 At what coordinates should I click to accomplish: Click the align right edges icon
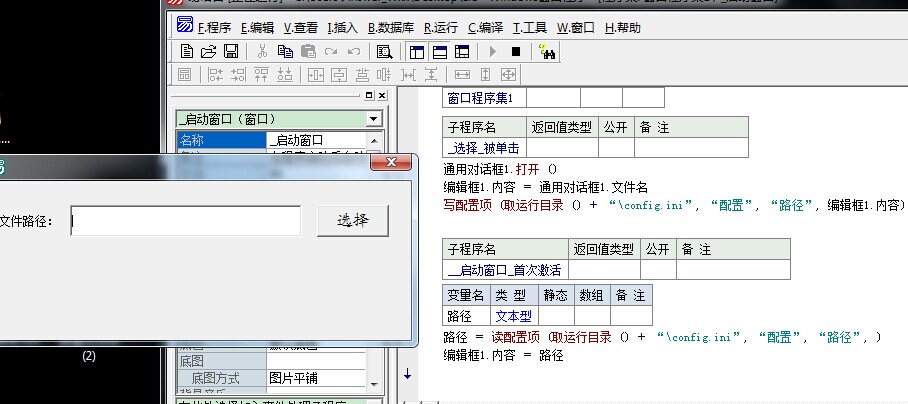click(238, 74)
